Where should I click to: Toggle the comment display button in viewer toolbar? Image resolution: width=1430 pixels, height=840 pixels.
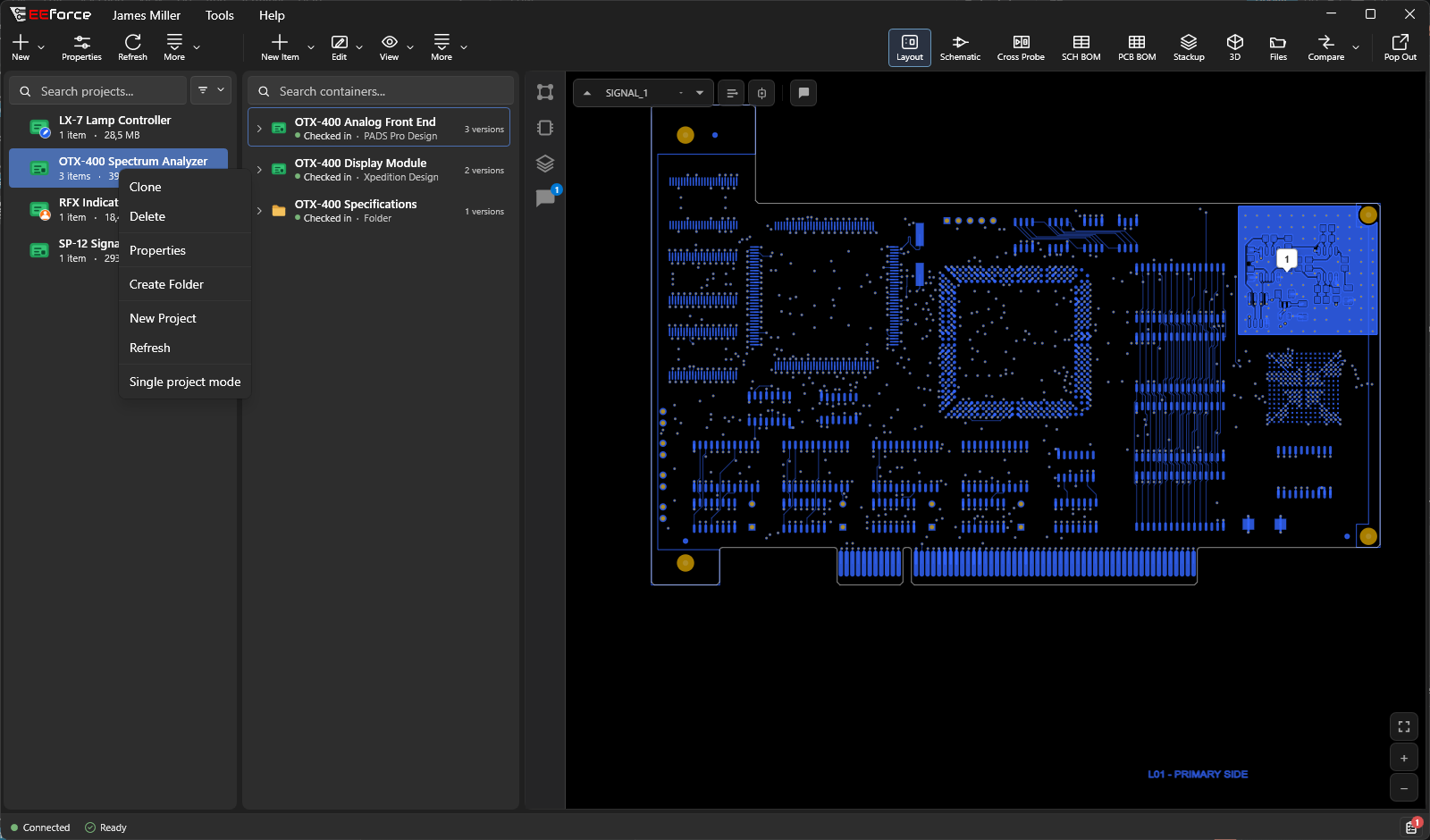coord(803,93)
